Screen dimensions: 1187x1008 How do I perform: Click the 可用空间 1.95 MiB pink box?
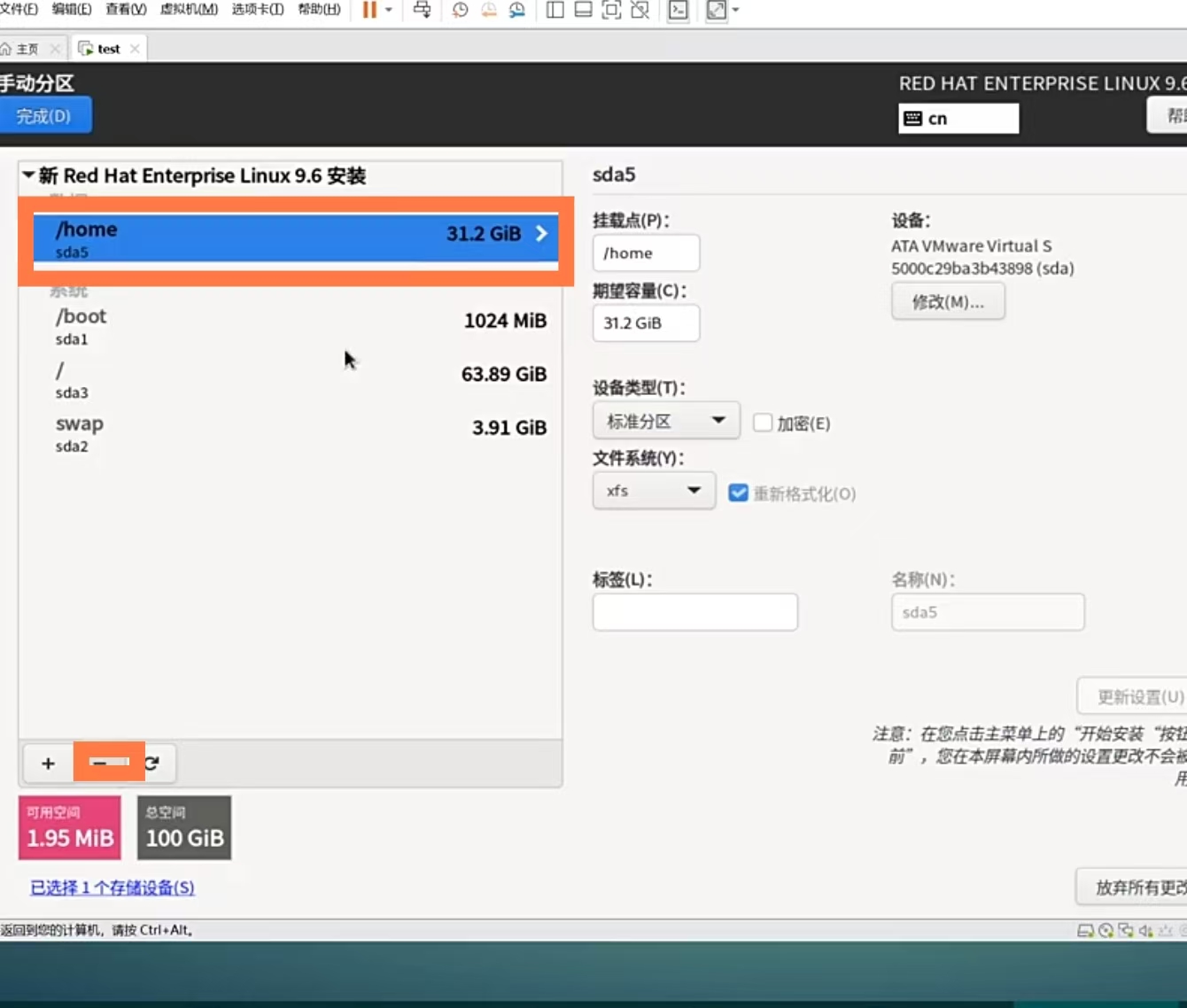coord(70,828)
